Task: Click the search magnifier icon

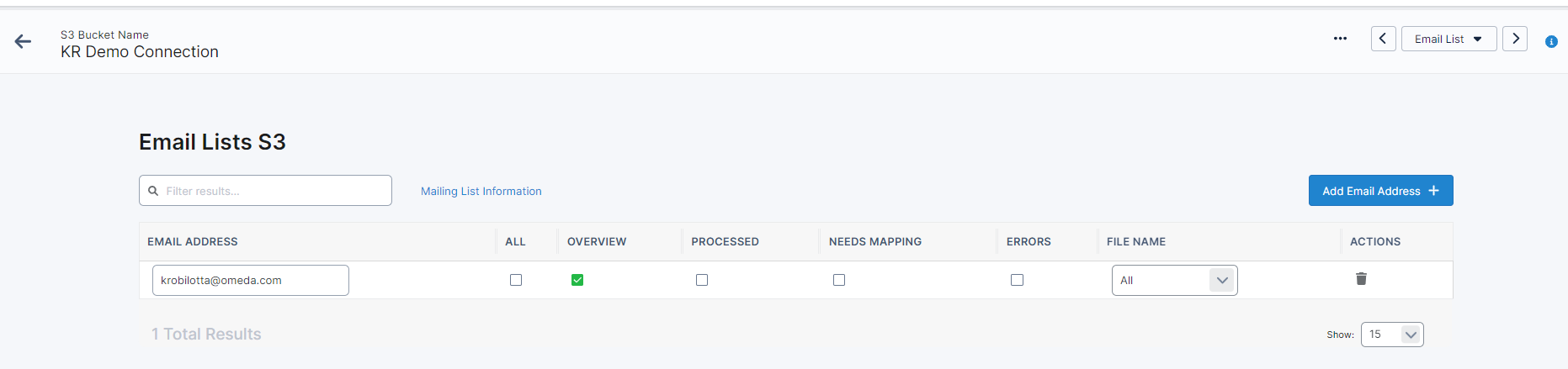Action: (153, 191)
